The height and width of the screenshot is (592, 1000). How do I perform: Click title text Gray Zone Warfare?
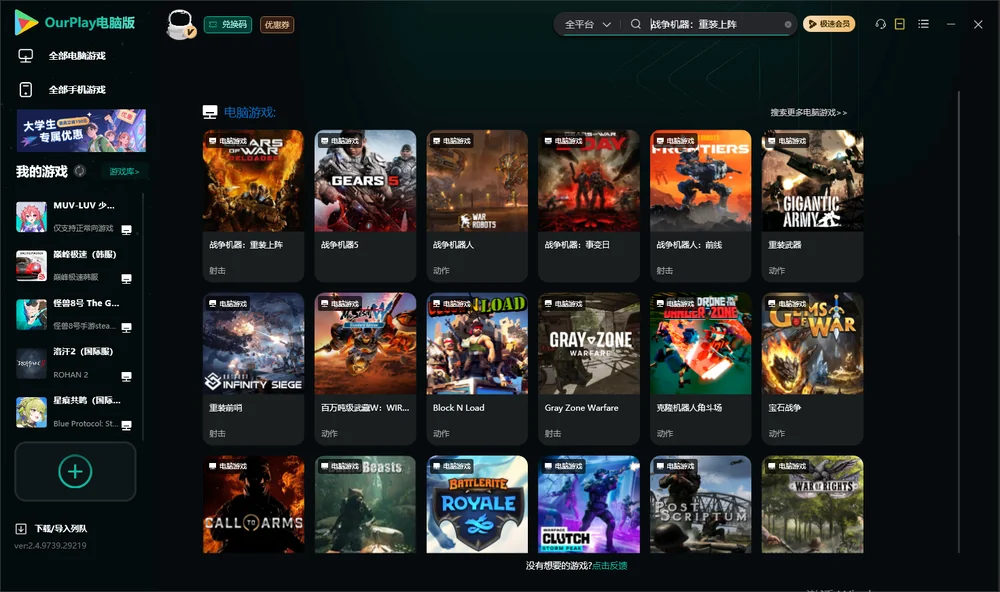[582, 408]
